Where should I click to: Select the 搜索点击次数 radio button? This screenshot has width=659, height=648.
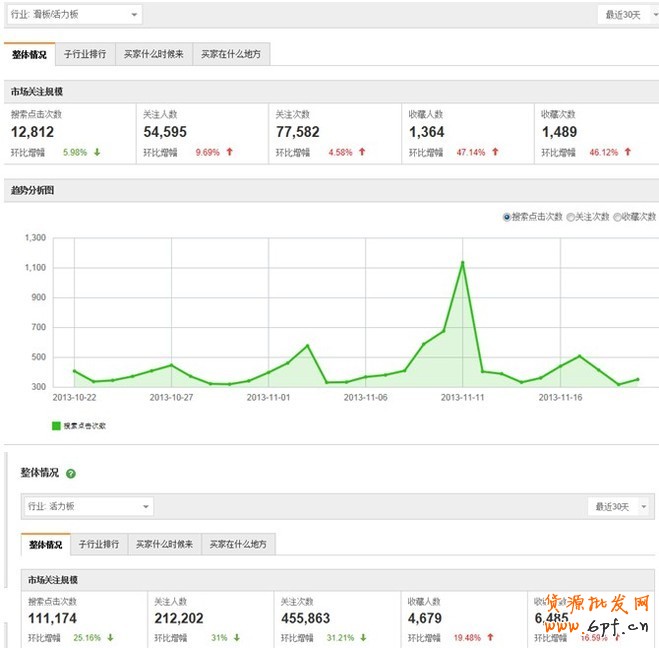tap(507, 216)
